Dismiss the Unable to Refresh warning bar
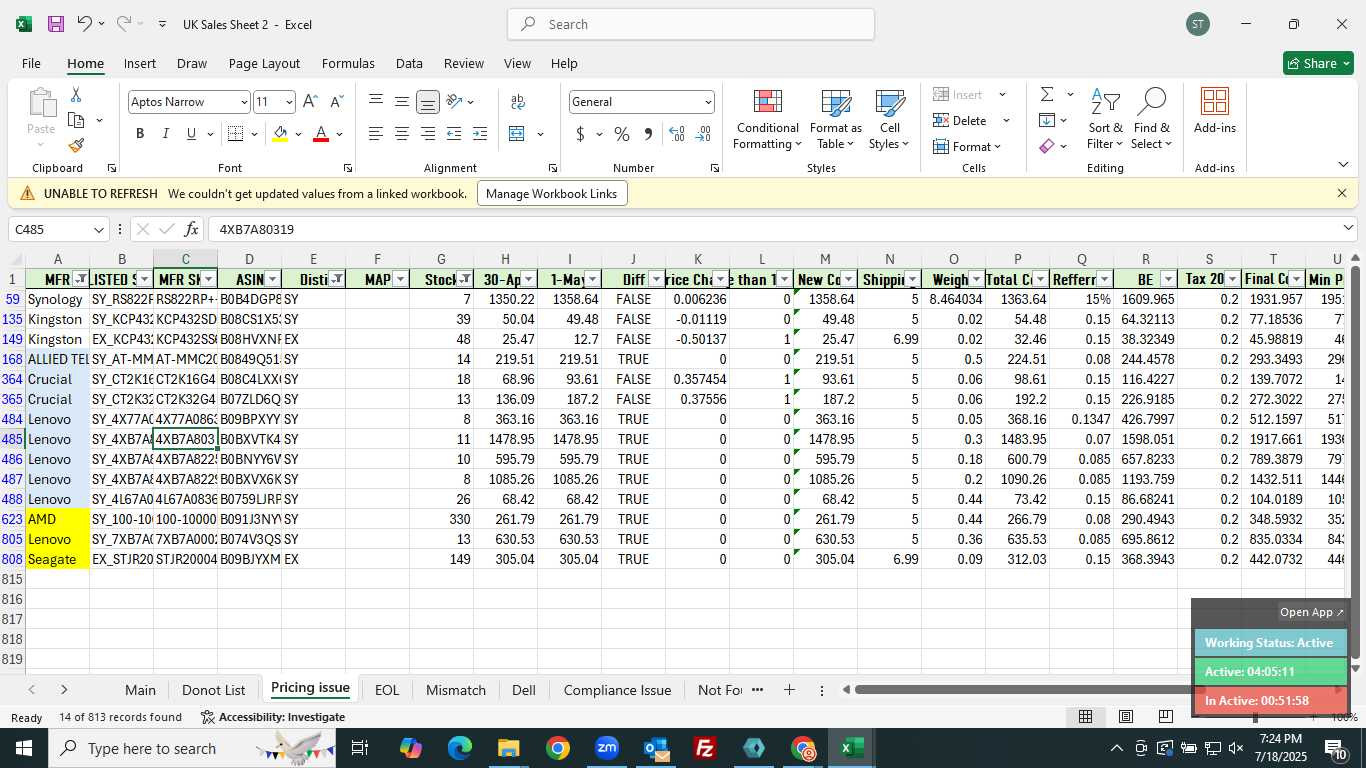The height and width of the screenshot is (768, 1366). pyautogui.click(x=1342, y=193)
